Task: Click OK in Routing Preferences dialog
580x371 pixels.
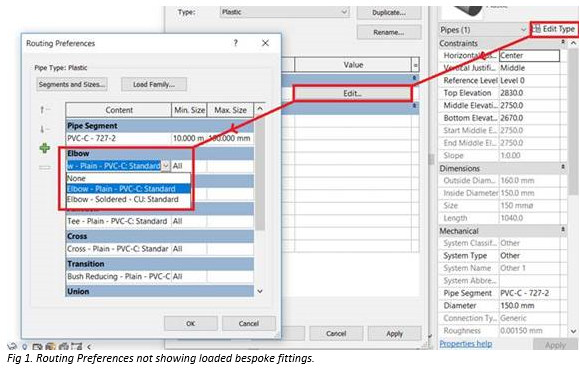Action: coord(190,323)
